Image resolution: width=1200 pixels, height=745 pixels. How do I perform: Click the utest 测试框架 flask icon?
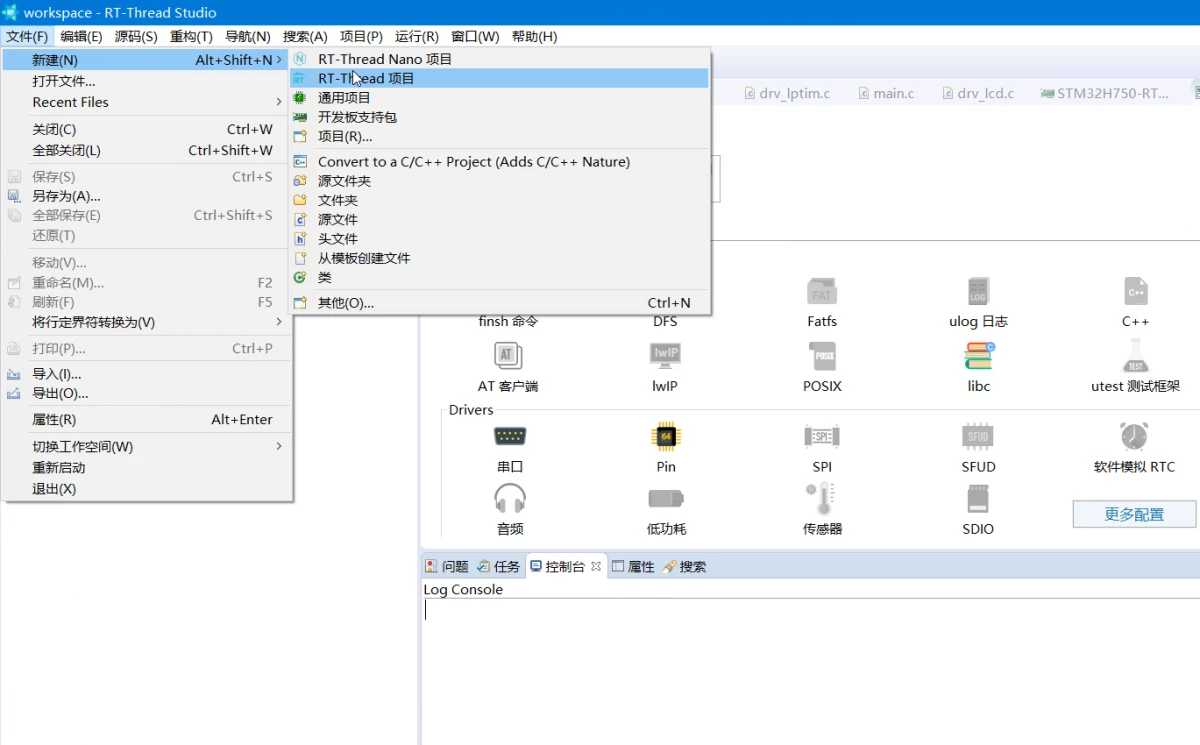1135,355
